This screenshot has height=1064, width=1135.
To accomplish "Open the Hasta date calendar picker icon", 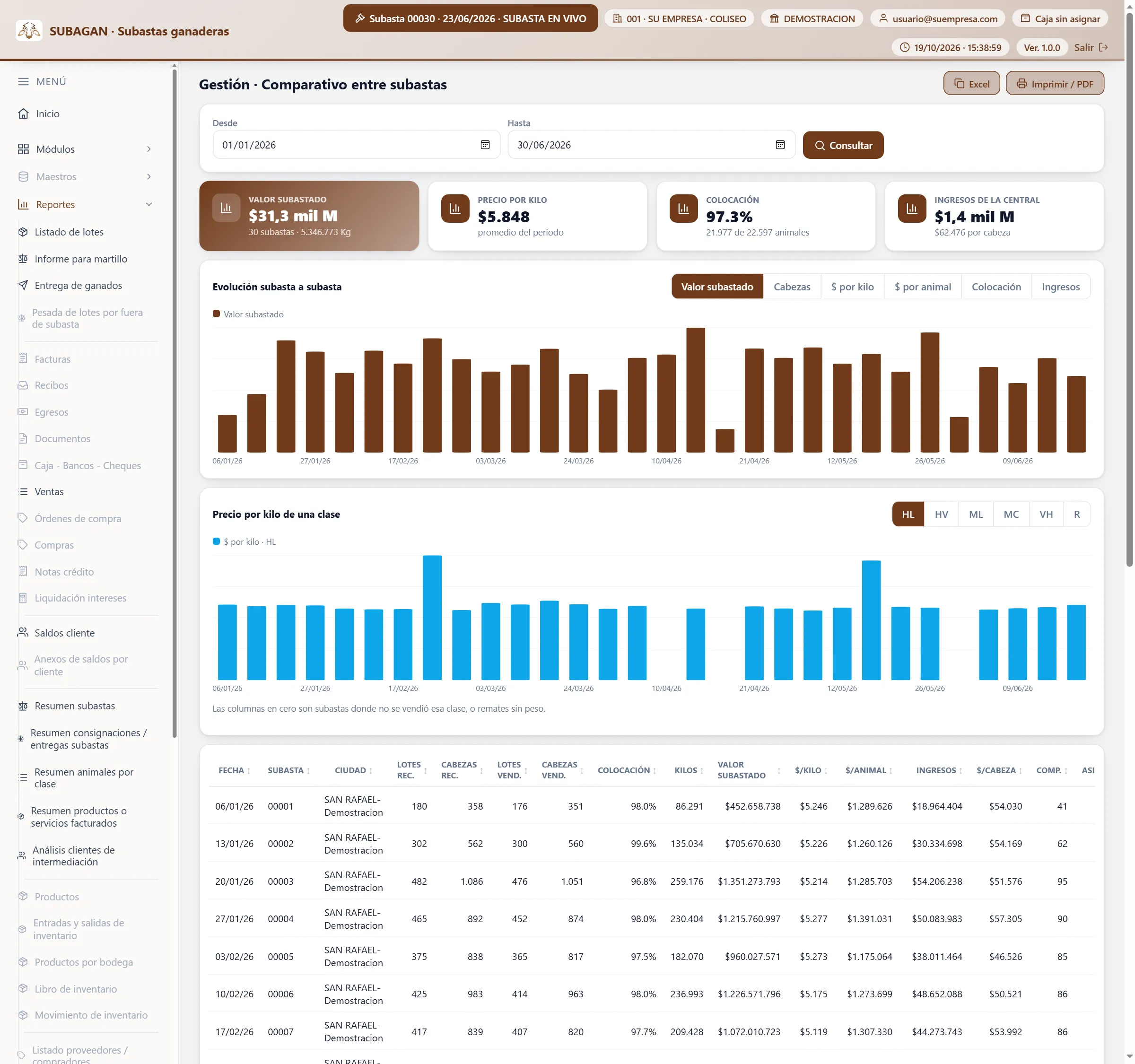I will click(x=780, y=145).
